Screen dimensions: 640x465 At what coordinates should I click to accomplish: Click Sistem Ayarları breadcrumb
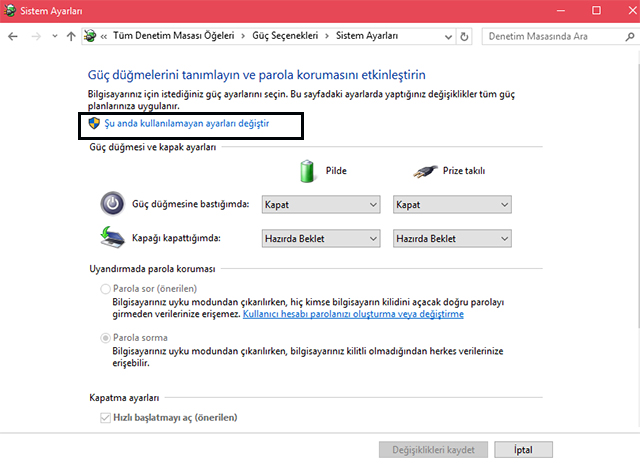point(367,36)
